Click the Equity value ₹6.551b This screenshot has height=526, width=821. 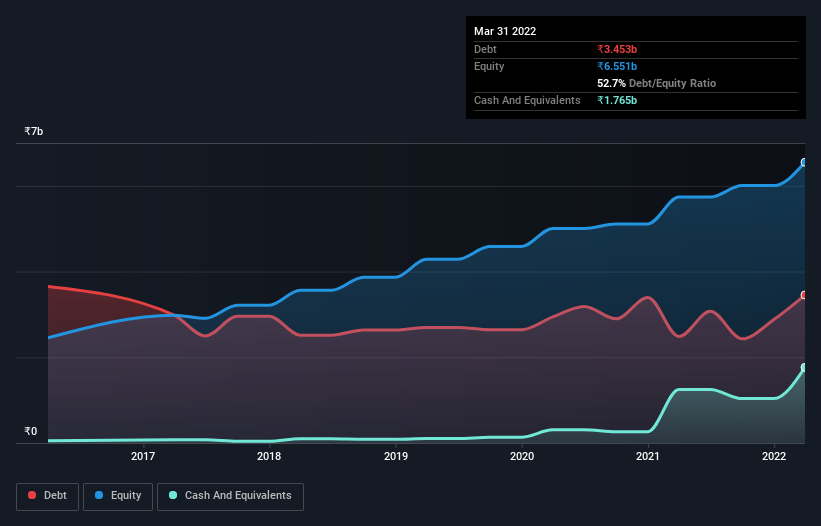617,66
